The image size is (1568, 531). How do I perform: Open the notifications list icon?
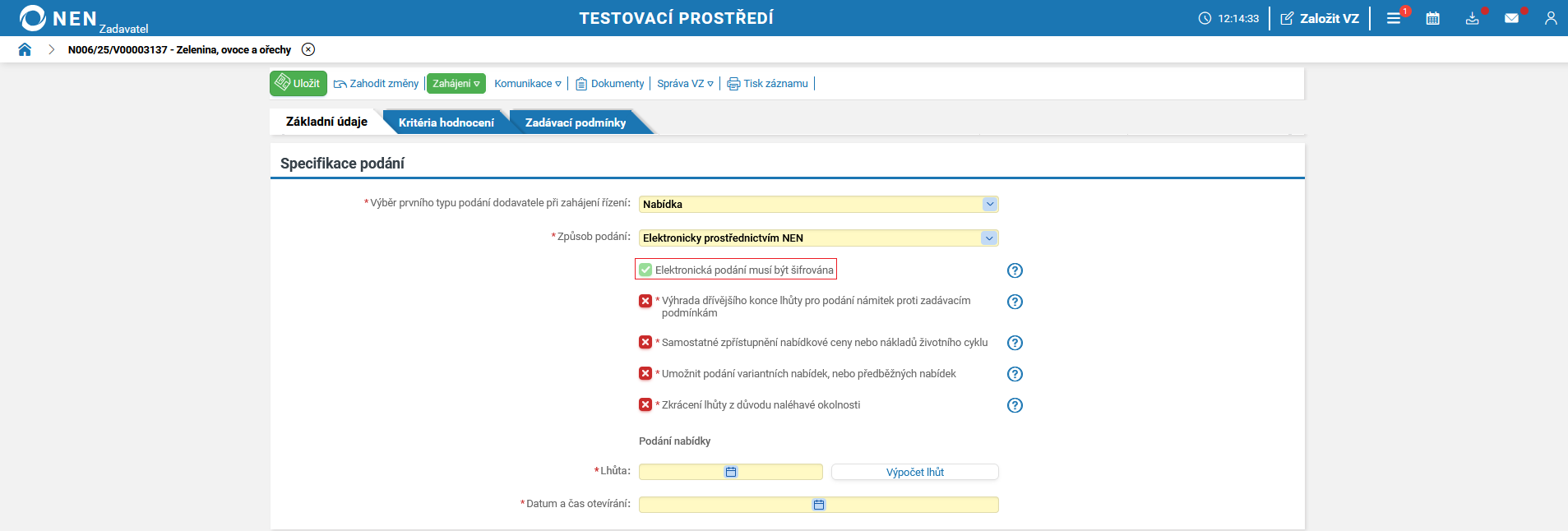click(x=1394, y=18)
